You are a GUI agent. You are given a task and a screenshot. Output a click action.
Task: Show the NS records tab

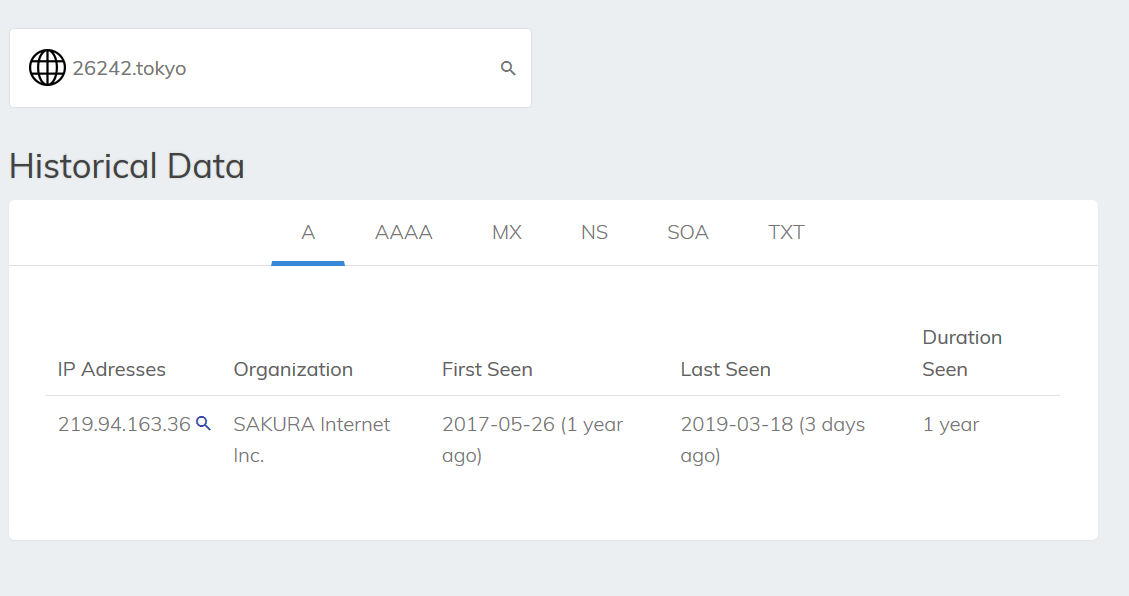(x=594, y=233)
